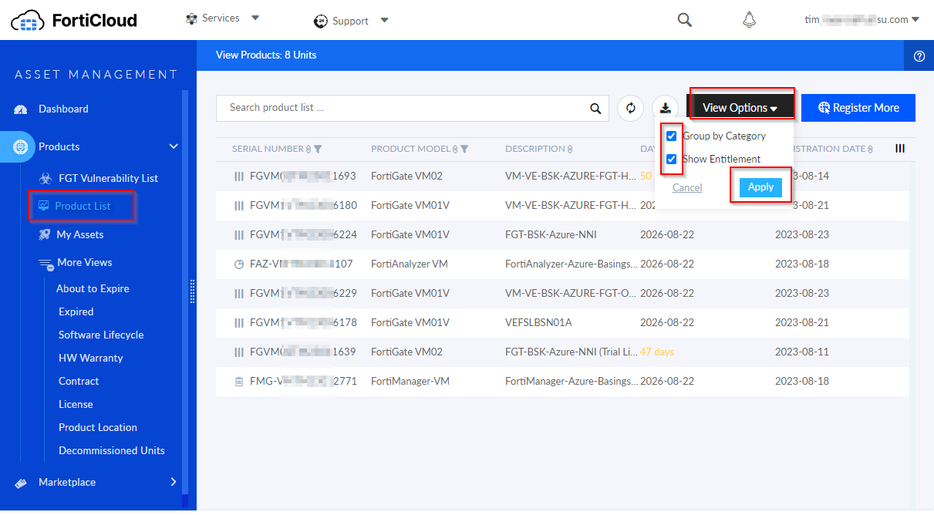
Task: Click the sidebar resize handle
Action: [x=192, y=291]
